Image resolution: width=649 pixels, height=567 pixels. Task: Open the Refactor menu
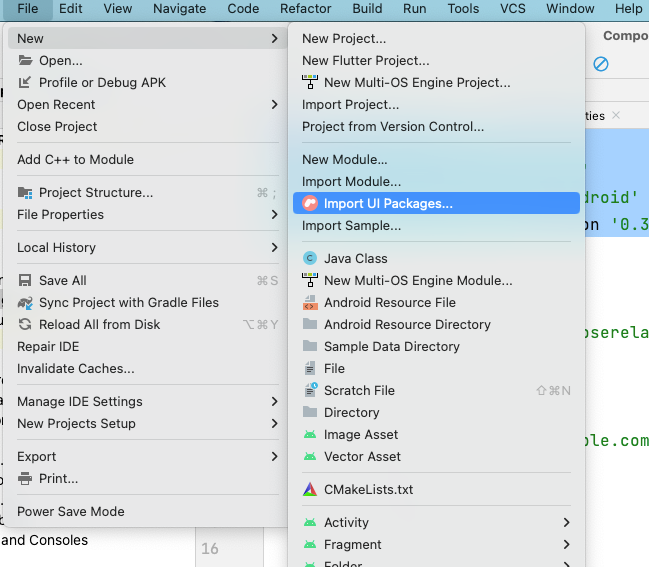pyautogui.click(x=305, y=9)
